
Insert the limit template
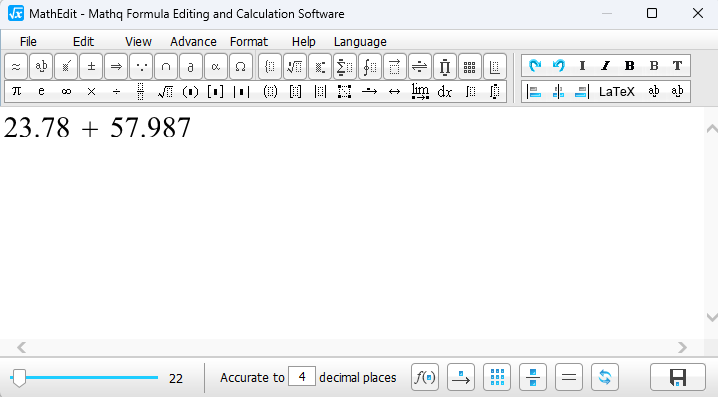420,92
